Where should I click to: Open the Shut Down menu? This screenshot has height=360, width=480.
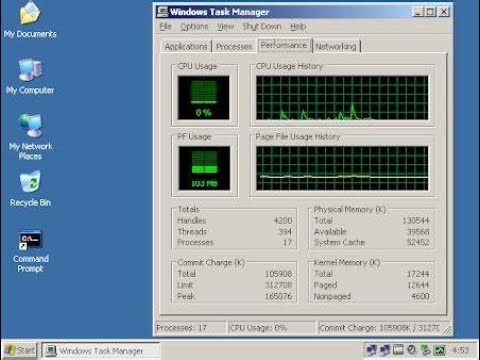tap(262, 26)
